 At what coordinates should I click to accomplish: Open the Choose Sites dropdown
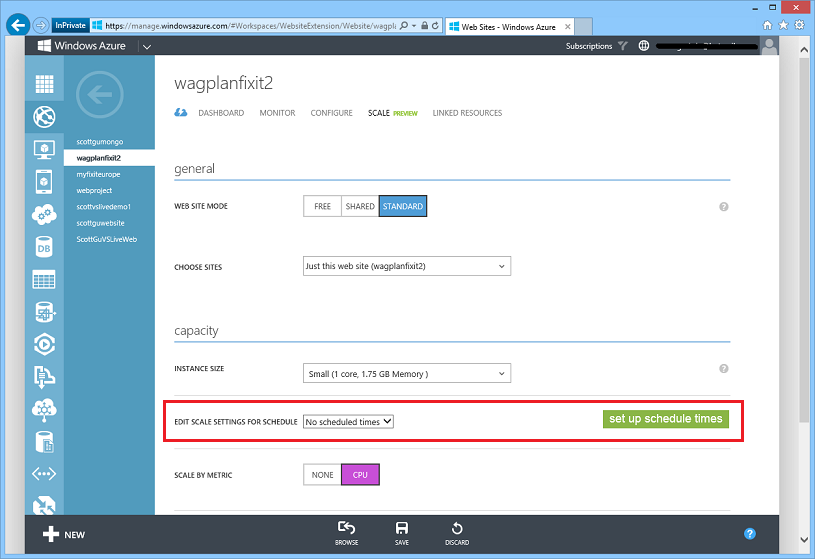pyautogui.click(x=407, y=266)
